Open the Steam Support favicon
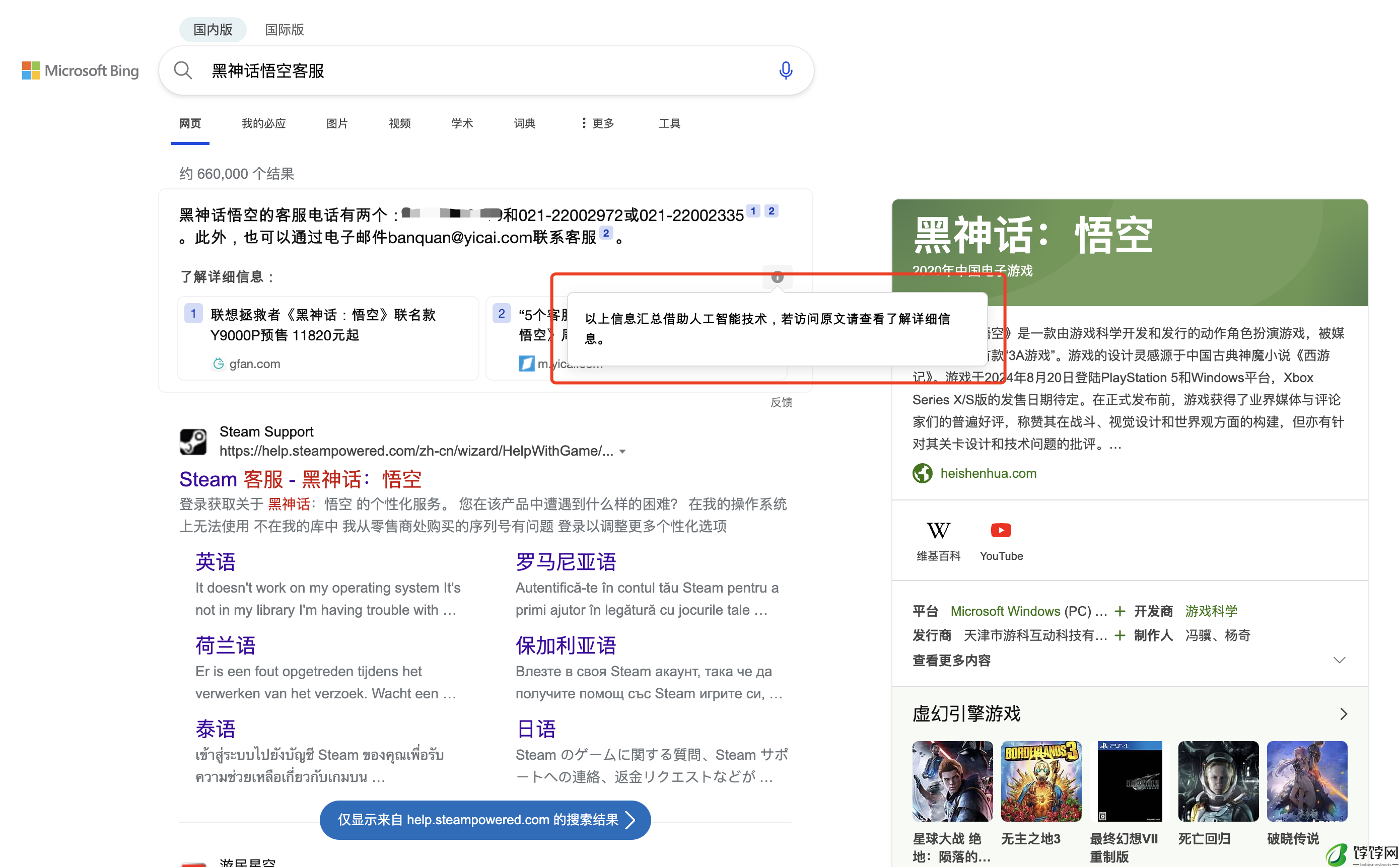 [x=193, y=442]
